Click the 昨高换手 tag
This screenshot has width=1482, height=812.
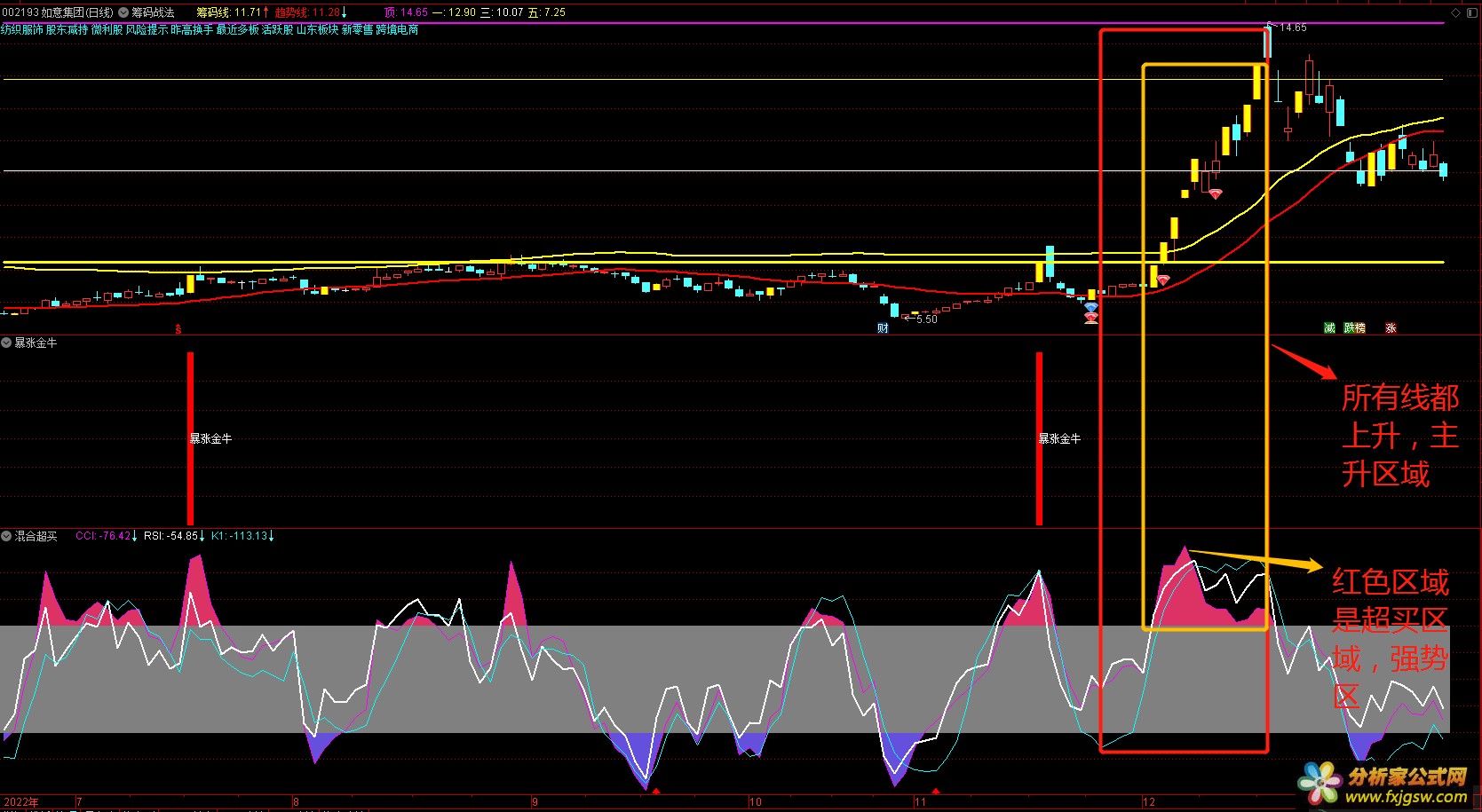(x=192, y=29)
